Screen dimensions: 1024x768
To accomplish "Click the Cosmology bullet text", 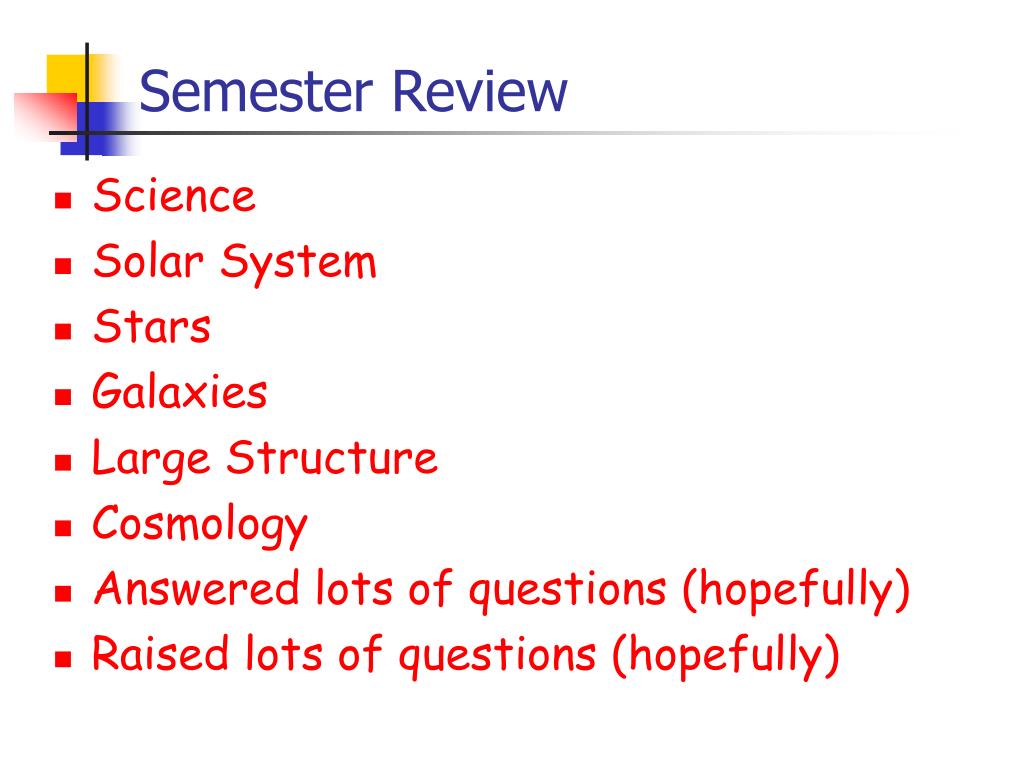I will pos(200,526).
